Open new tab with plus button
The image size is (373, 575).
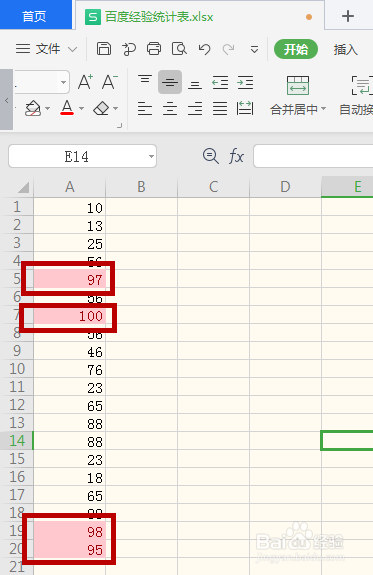[348, 16]
